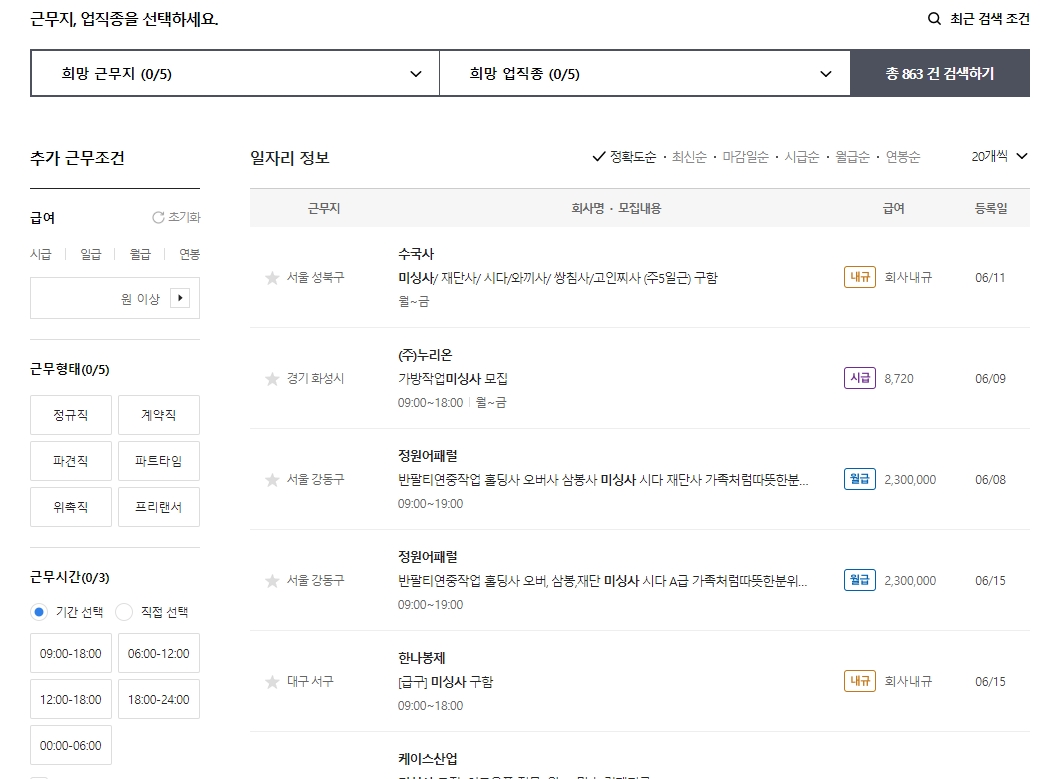1047x779 pixels.
Task: Click the arrow inside the 원 이상 field
Action: coord(179,297)
